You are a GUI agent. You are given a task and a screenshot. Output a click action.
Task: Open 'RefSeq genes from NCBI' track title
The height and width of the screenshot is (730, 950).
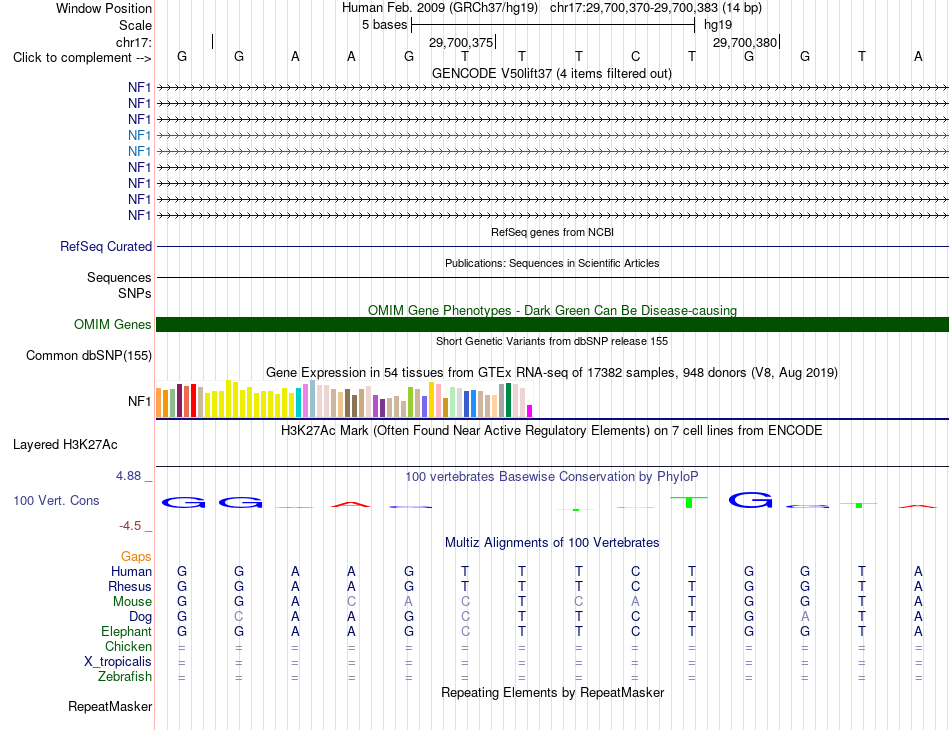[x=552, y=232]
